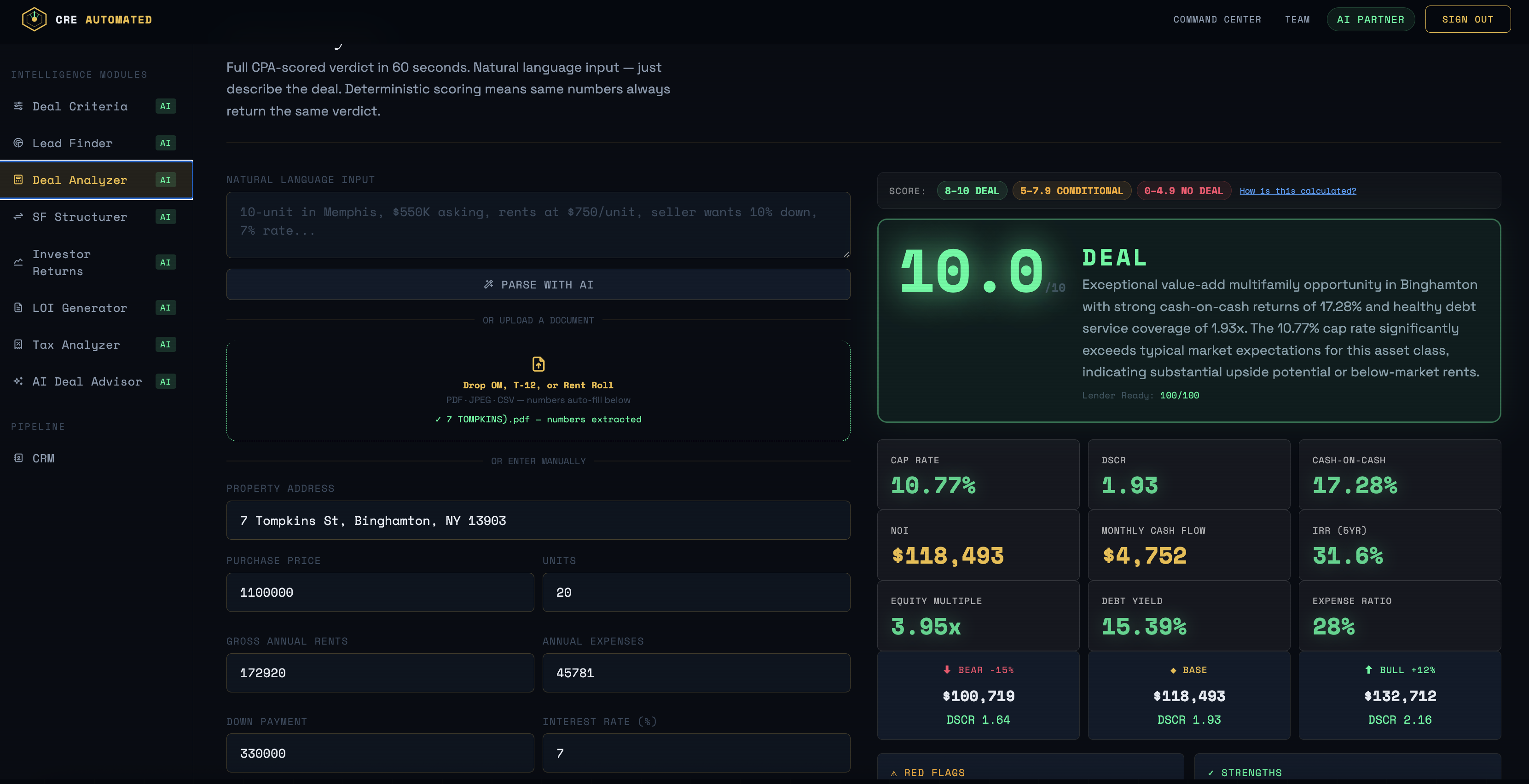
Task: Click the Bear -15% scenario card
Action: (x=978, y=695)
